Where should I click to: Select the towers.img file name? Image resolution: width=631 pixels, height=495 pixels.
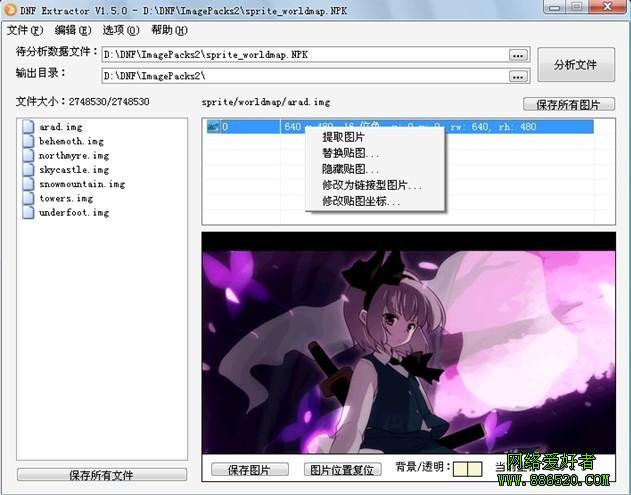66,198
